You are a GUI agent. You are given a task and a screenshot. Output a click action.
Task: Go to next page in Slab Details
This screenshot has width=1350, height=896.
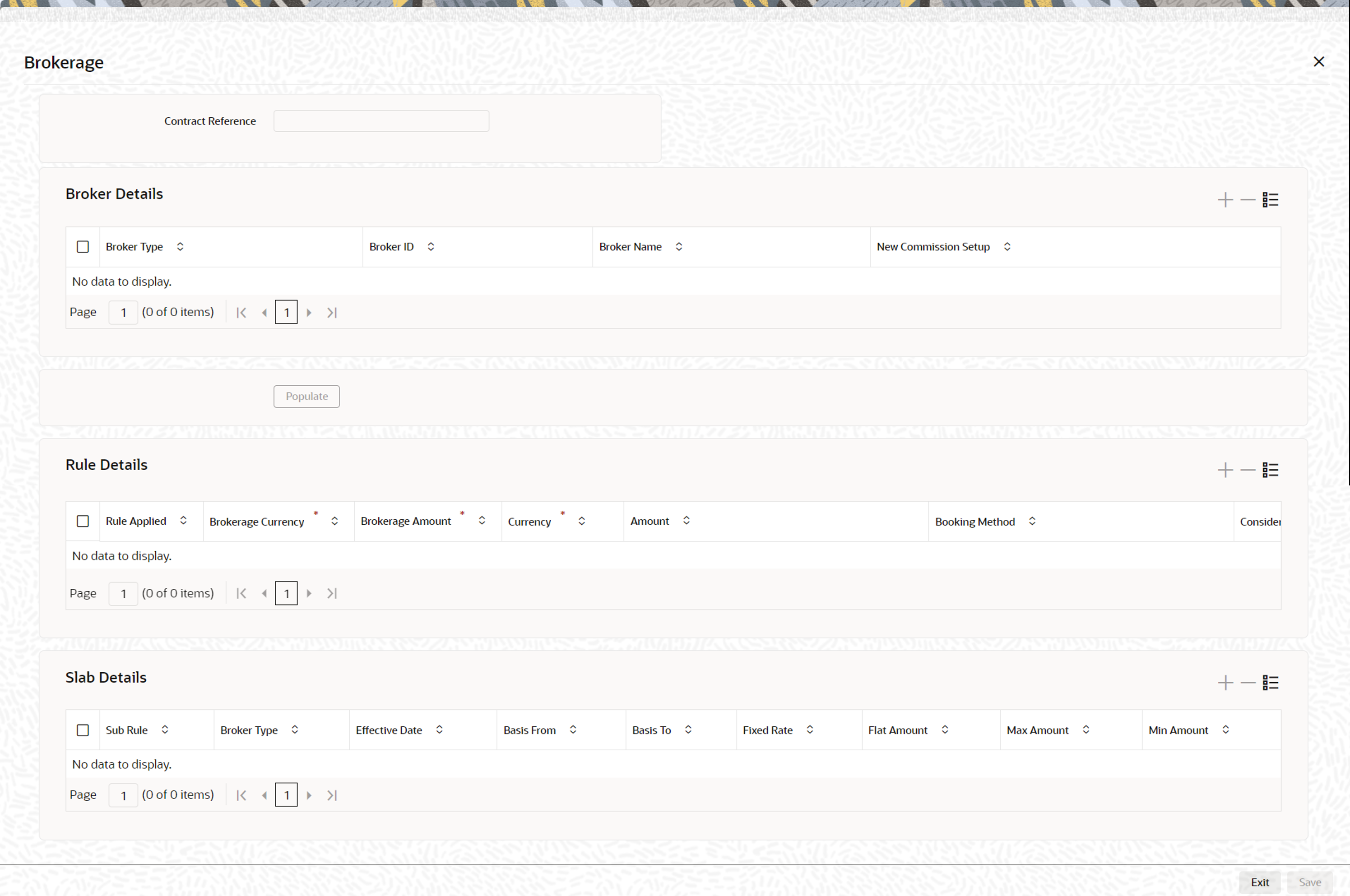pyautogui.click(x=309, y=795)
